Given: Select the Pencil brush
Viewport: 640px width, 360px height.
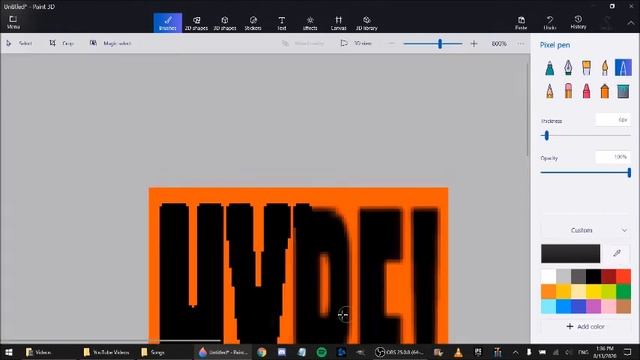Looking at the screenshot, I should (x=550, y=91).
